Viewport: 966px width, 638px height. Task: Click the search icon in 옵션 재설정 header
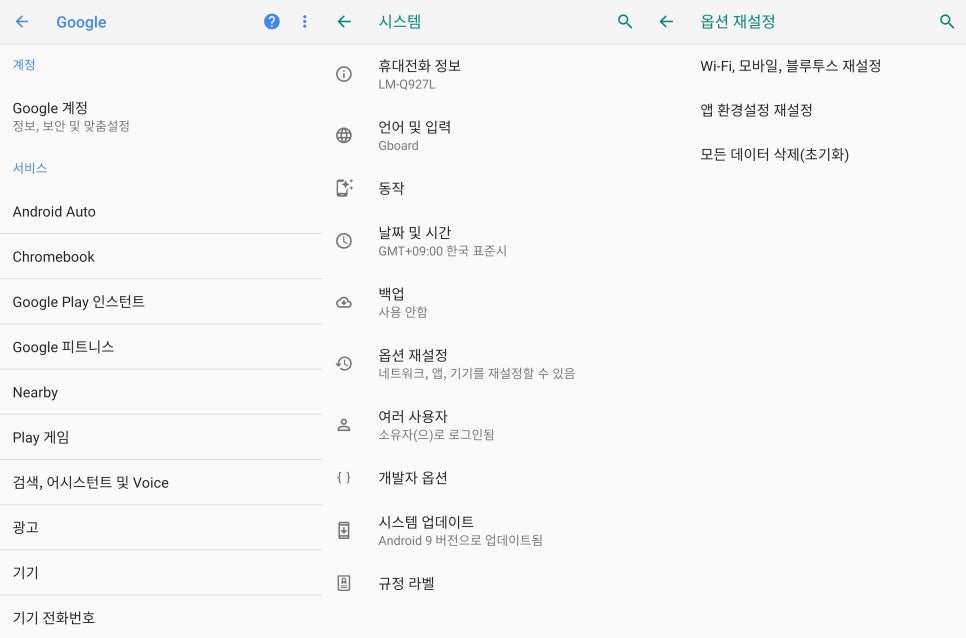(947, 22)
